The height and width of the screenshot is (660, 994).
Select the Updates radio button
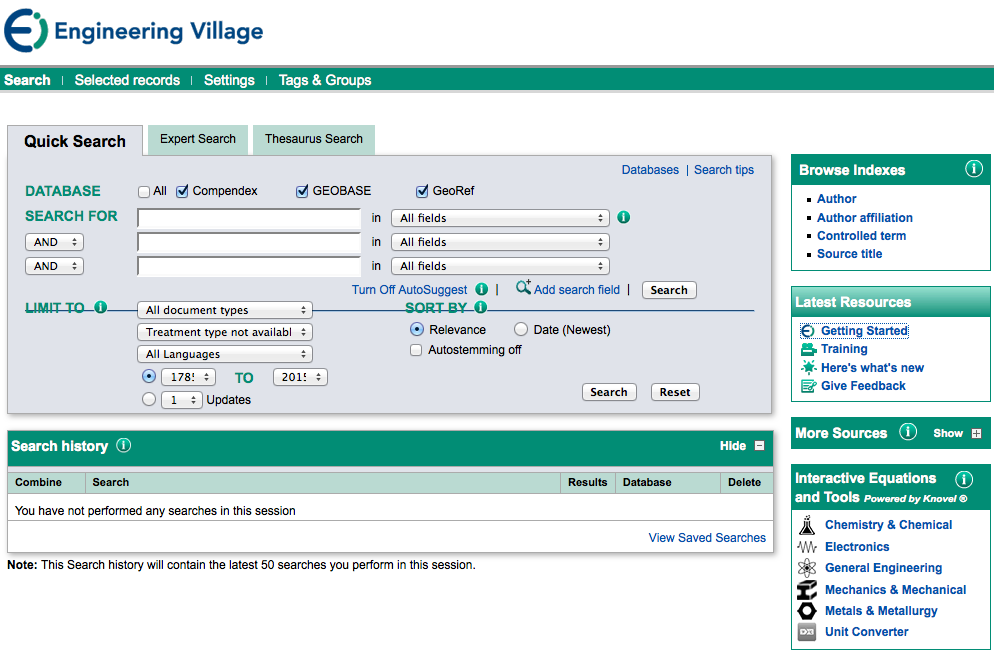pyautogui.click(x=149, y=399)
